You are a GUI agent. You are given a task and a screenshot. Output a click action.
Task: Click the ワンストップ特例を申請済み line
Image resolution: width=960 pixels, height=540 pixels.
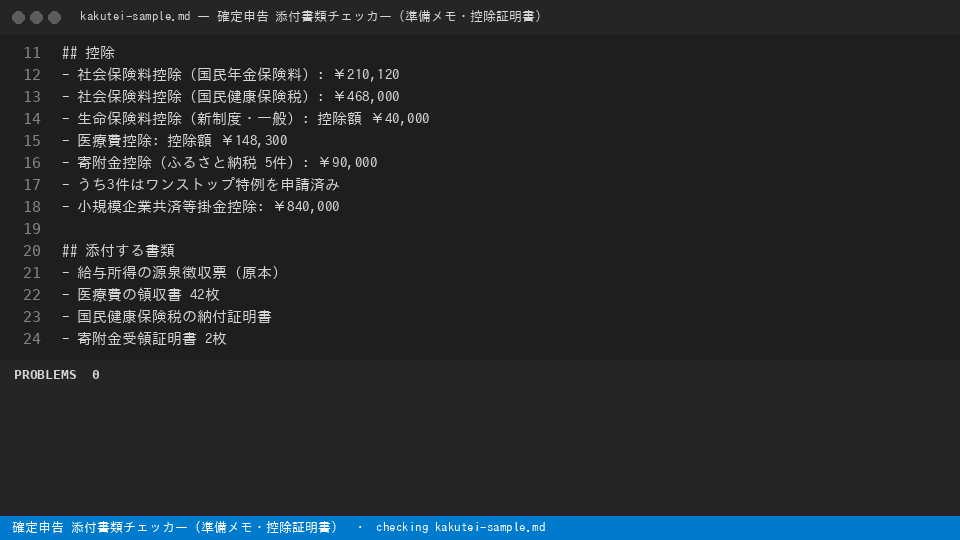tap(201, 185)
